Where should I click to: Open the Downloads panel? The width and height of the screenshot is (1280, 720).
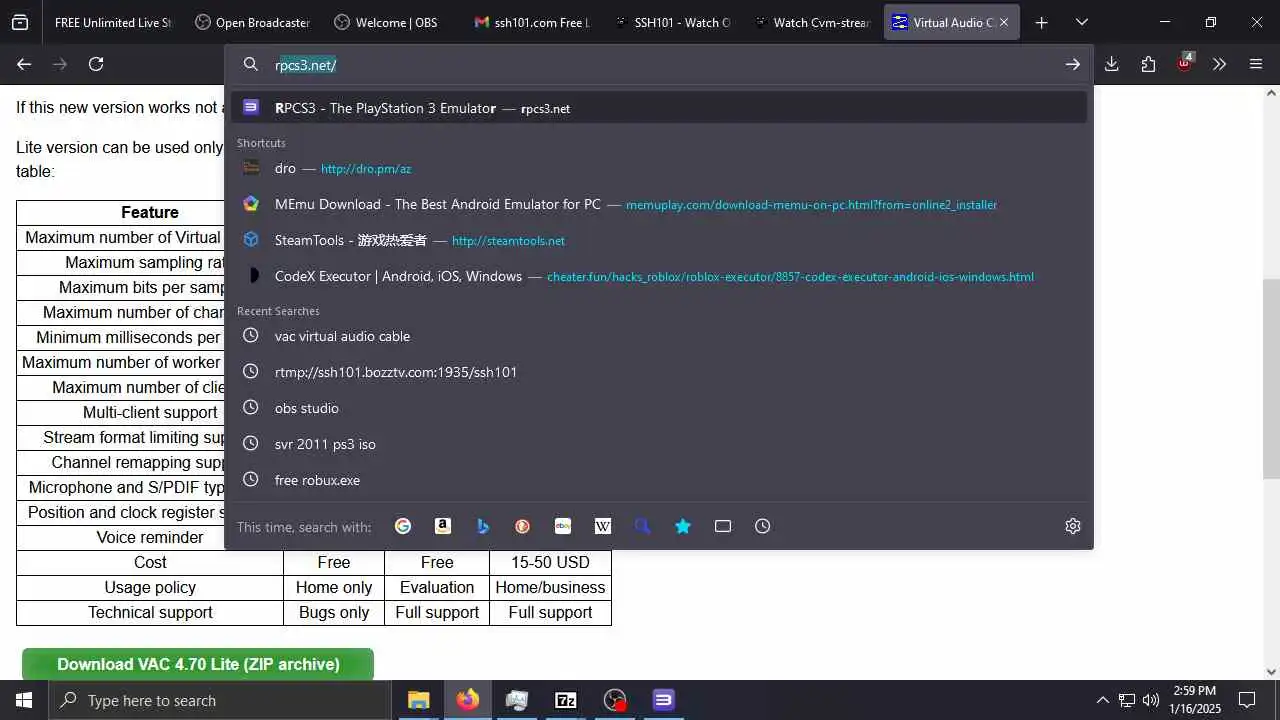1112,64
